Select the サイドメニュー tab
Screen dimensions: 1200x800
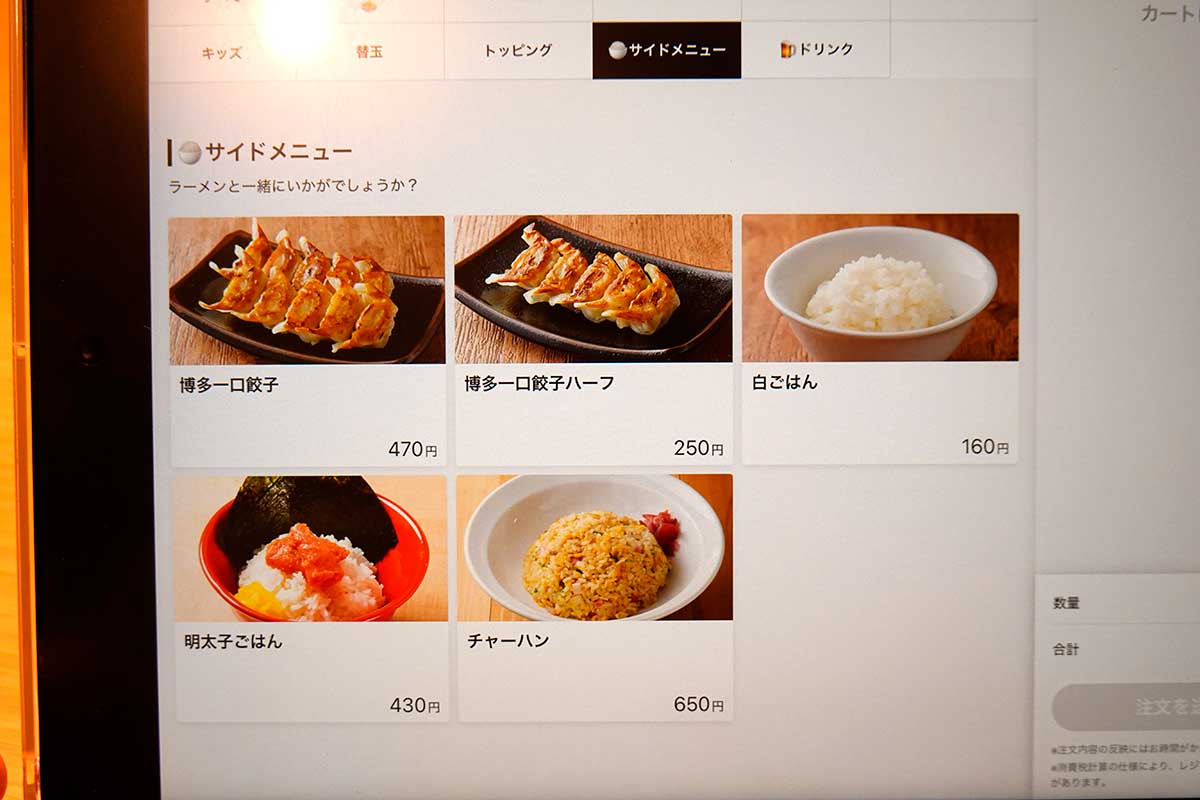667,50
